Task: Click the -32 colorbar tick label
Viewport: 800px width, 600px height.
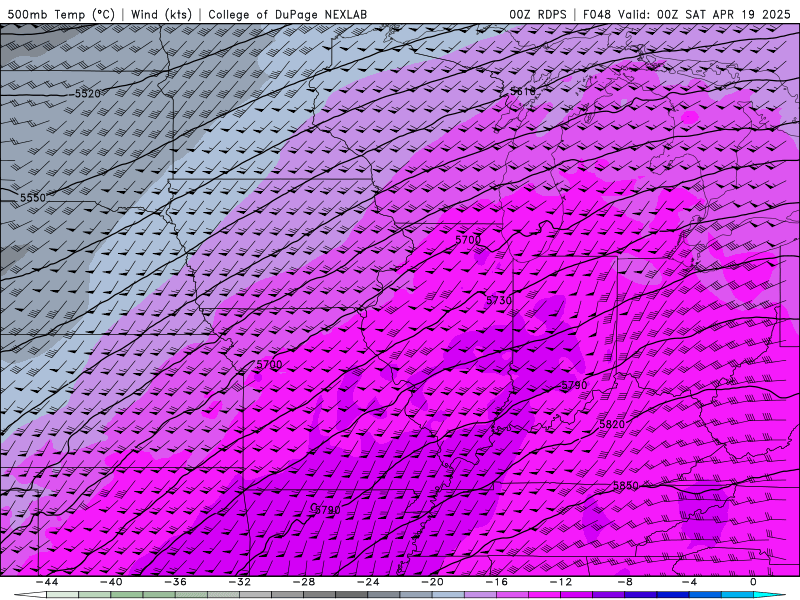Action: click(x=239, y=582)
